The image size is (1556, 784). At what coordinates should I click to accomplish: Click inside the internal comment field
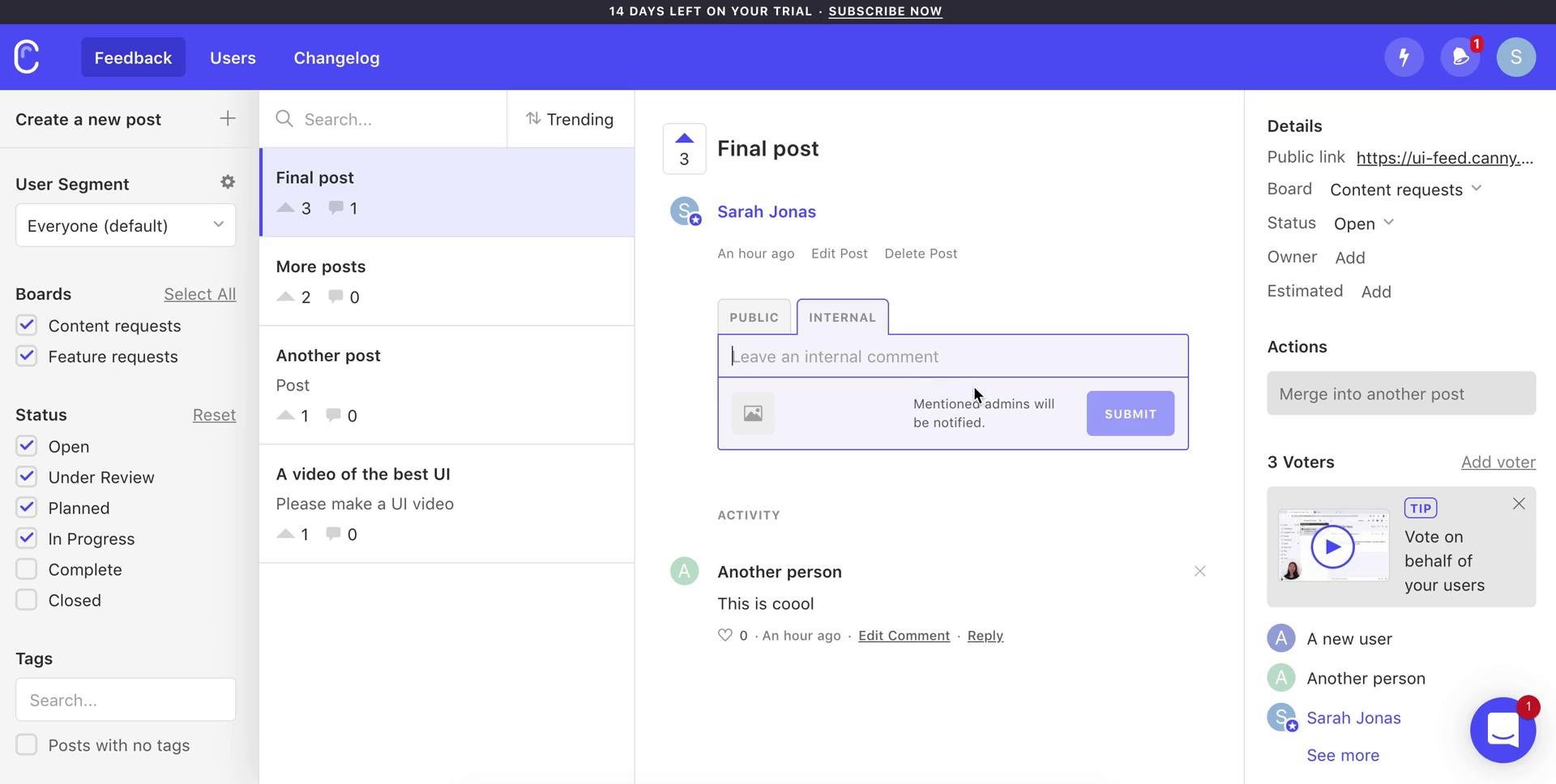(x=952, y=356)
